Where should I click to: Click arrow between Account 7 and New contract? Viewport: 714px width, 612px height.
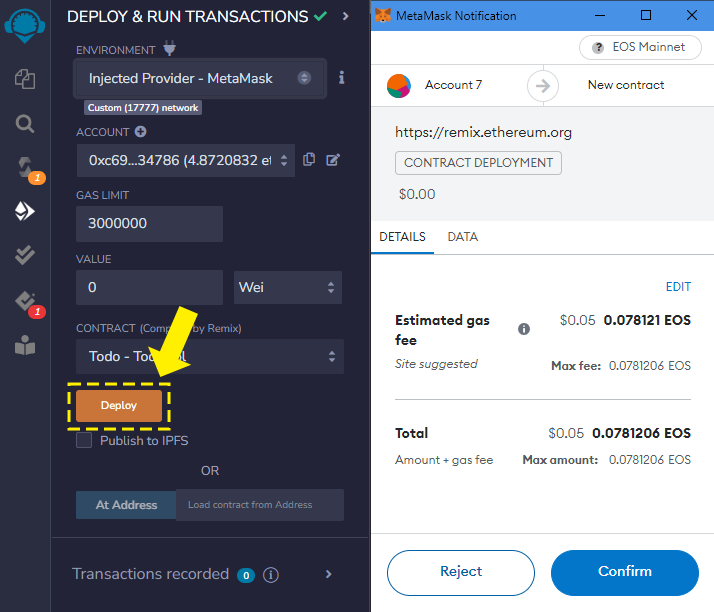point(542,86)
